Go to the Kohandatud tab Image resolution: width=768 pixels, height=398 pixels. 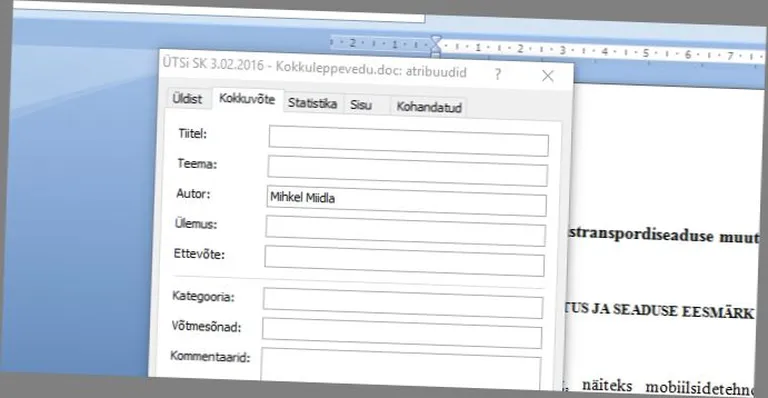pyautogui.click(x=429, y=107)
